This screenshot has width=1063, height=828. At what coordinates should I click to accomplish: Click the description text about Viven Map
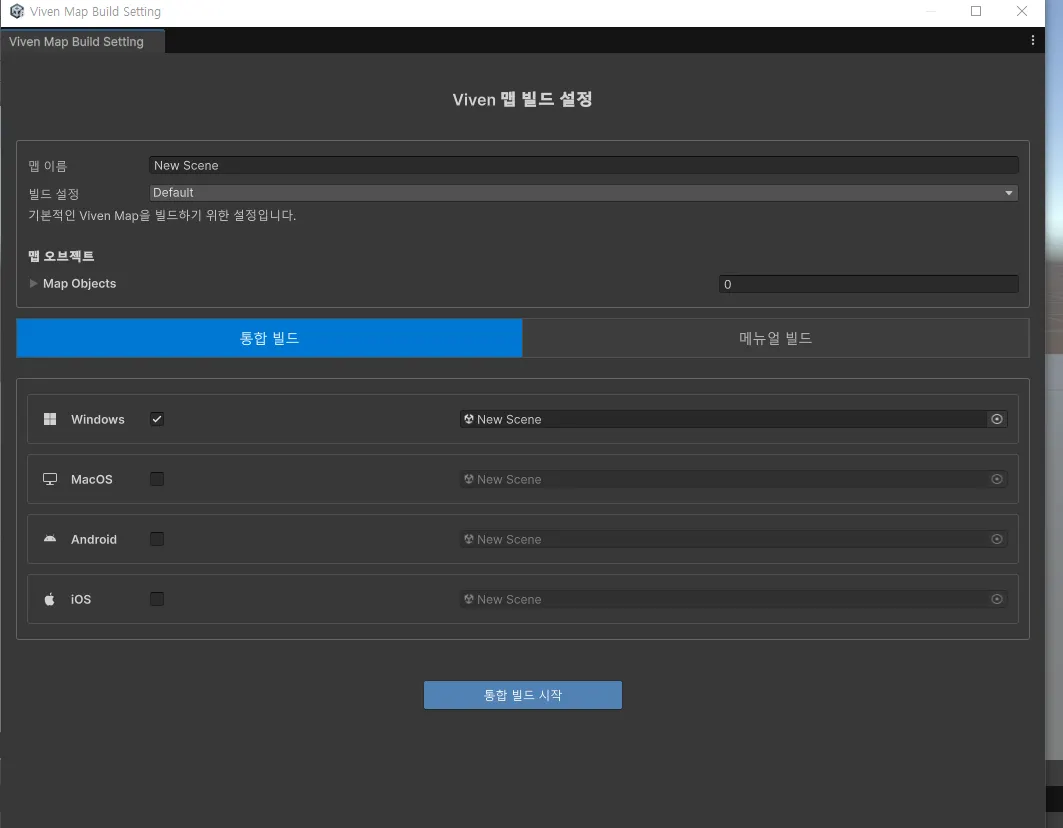[162, 216]
